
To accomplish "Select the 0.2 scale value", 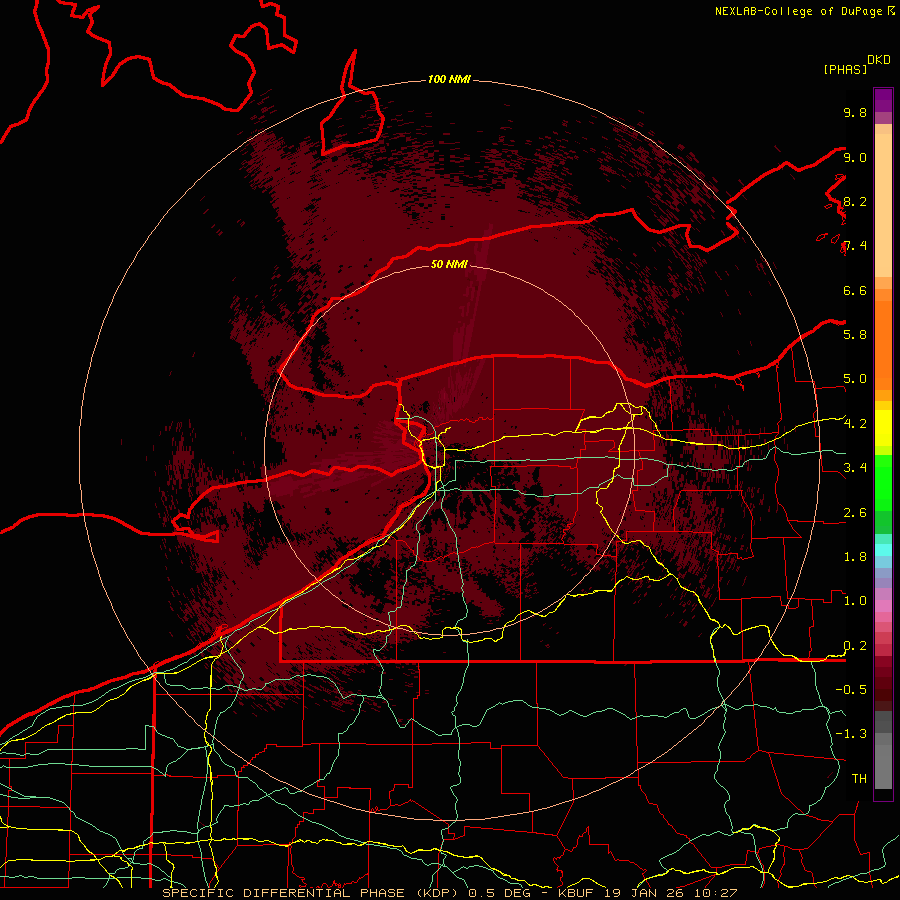I will click(x=855, y=646).
